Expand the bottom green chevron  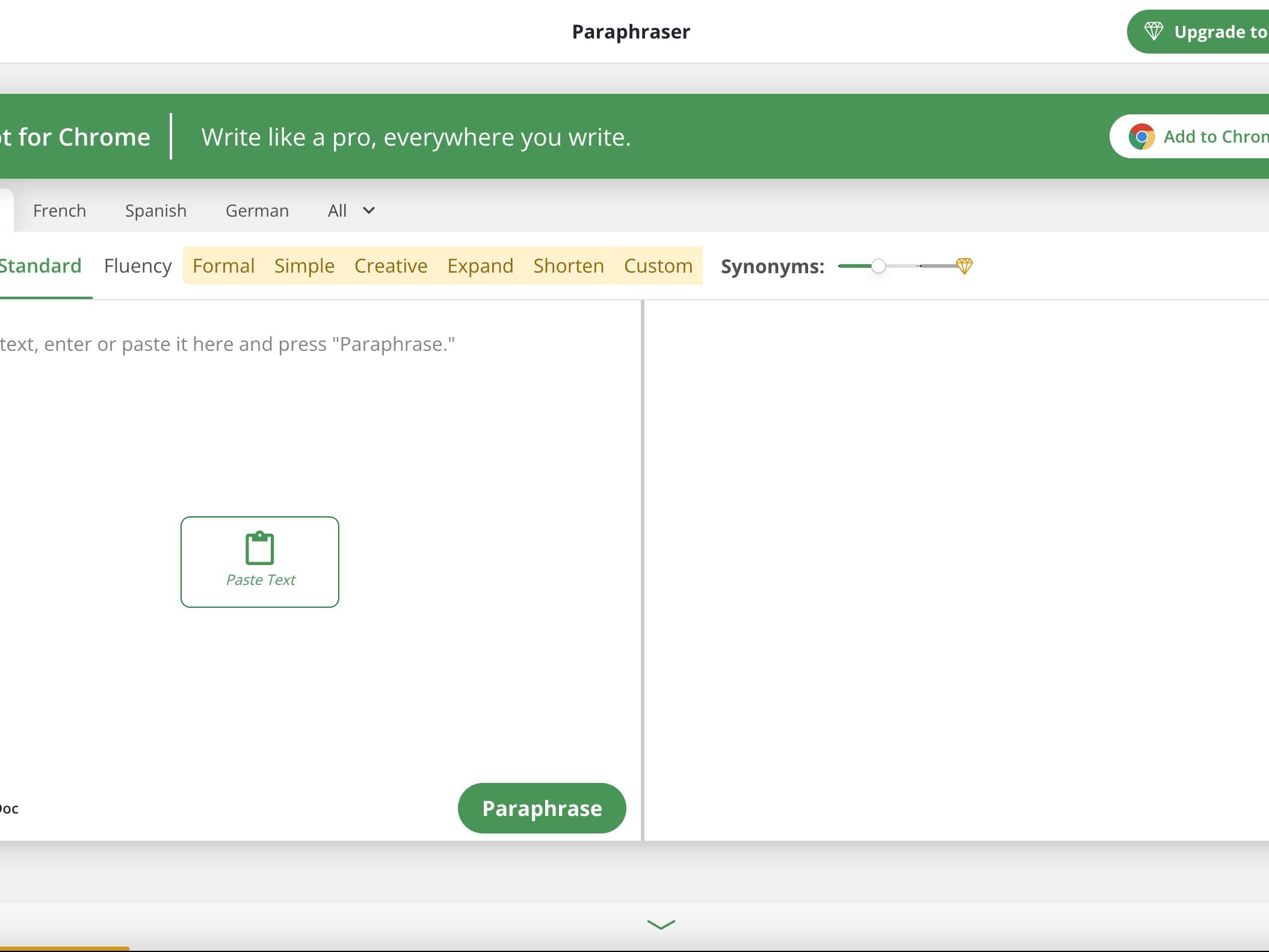click(x=661, y=924)
